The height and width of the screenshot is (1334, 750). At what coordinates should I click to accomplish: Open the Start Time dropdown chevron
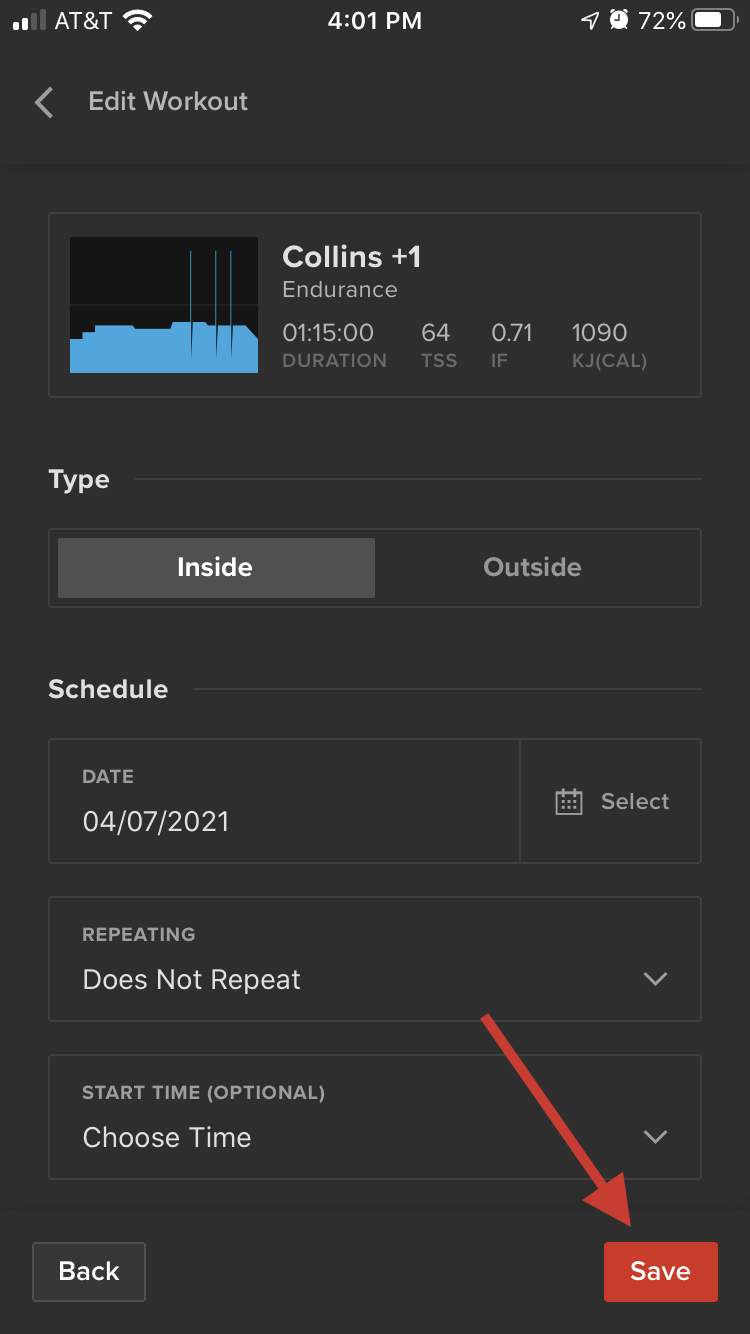tap(655, 1137)
